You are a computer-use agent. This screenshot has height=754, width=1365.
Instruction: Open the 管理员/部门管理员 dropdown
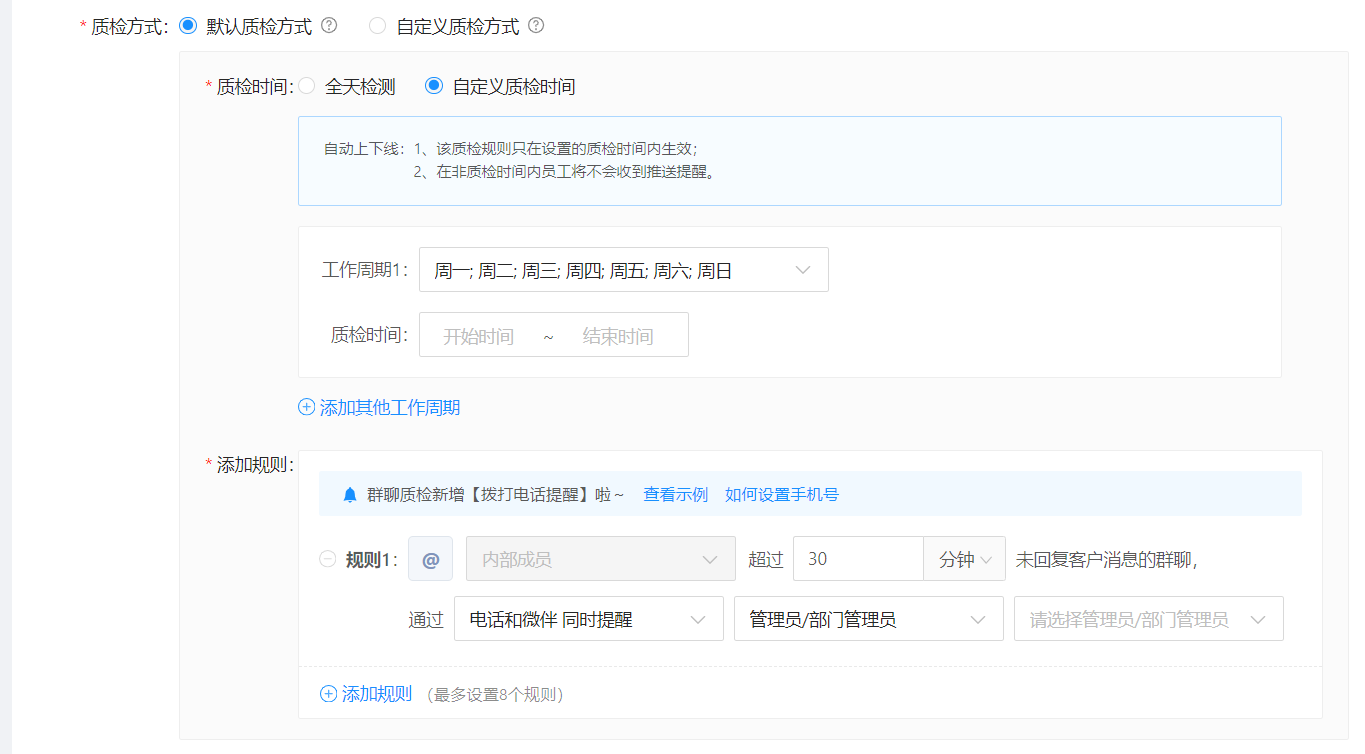click(x=869, y=619)
